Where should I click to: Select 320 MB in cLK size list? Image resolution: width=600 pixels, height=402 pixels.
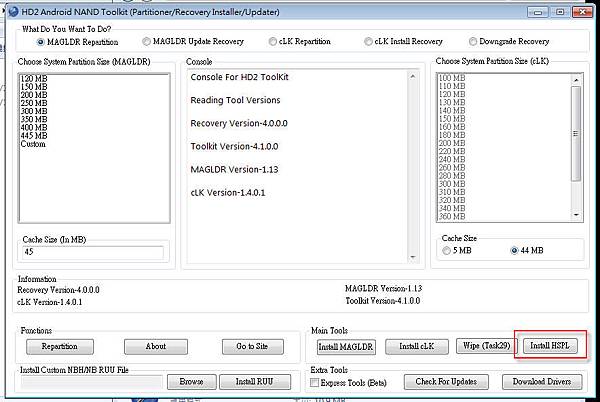pyautogui.click(x=452, y=200)
